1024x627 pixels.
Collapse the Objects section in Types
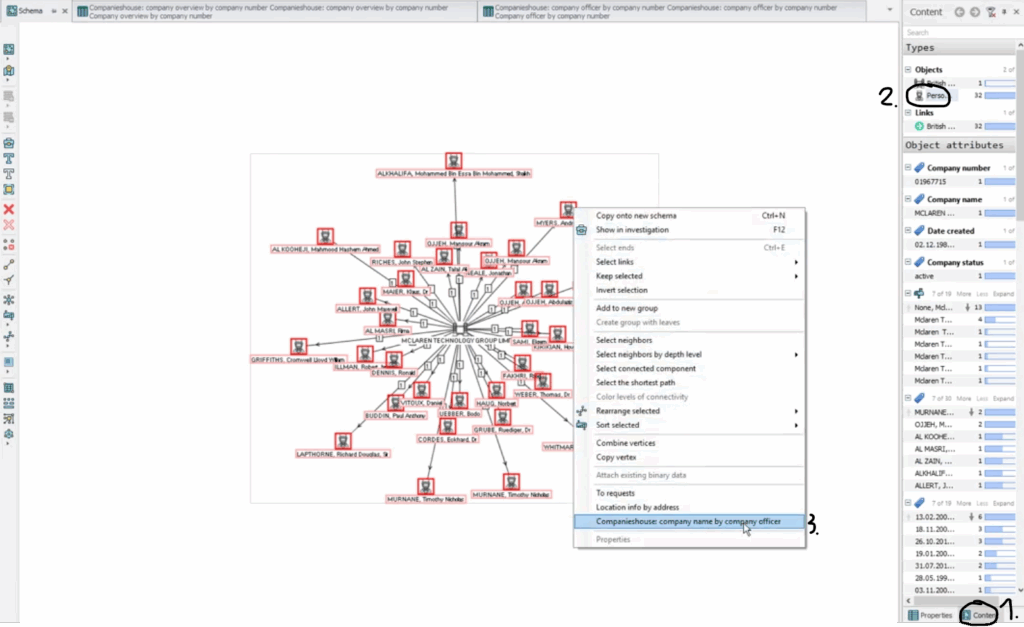click(909, 70)
